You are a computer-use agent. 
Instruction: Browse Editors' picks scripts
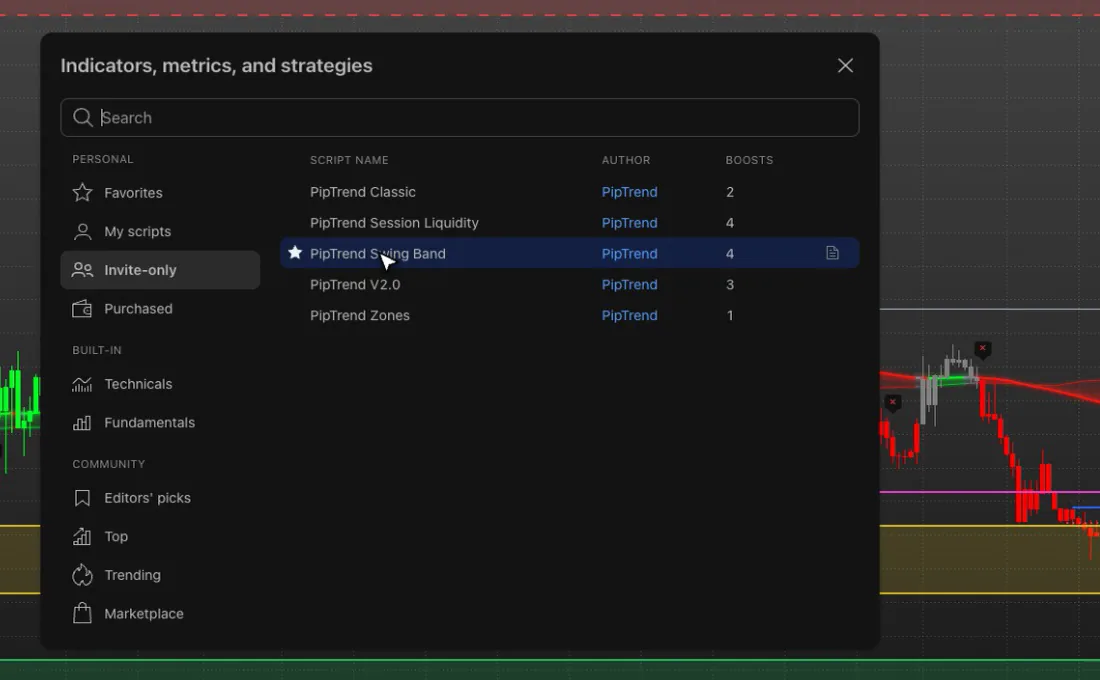click(160, 498)
